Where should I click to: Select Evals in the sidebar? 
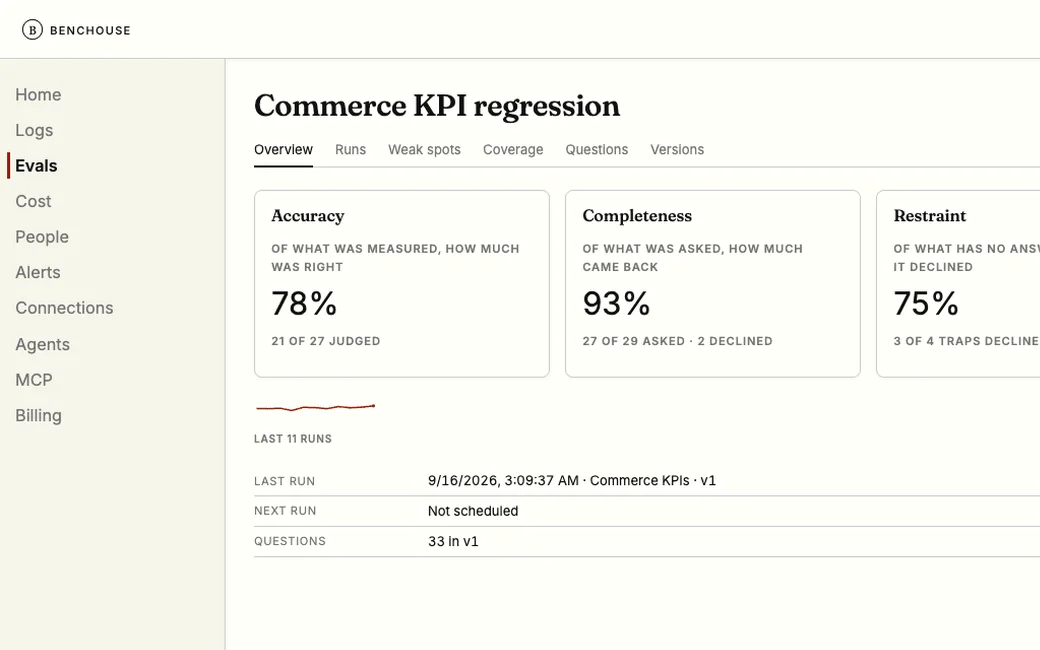(36, 166)
